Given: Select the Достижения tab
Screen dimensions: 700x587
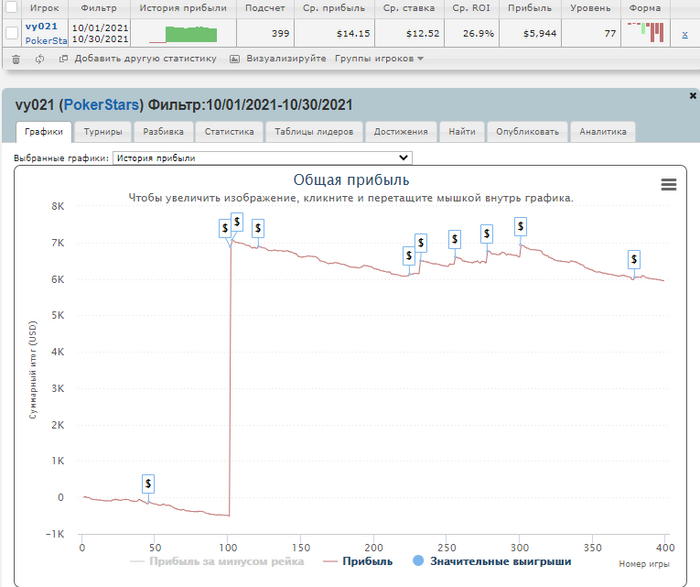Looking at the screenshot, I should coord(401,132).
